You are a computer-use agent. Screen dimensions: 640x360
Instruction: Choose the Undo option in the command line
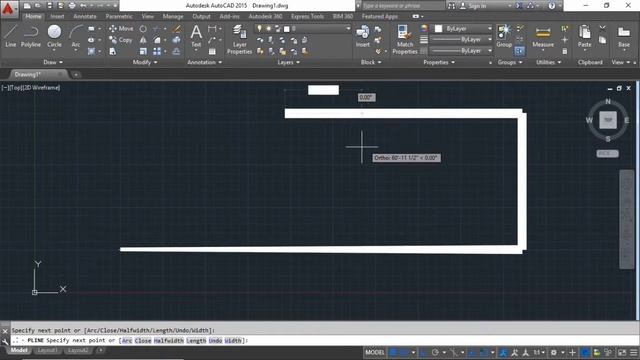(x=215, y=340)
